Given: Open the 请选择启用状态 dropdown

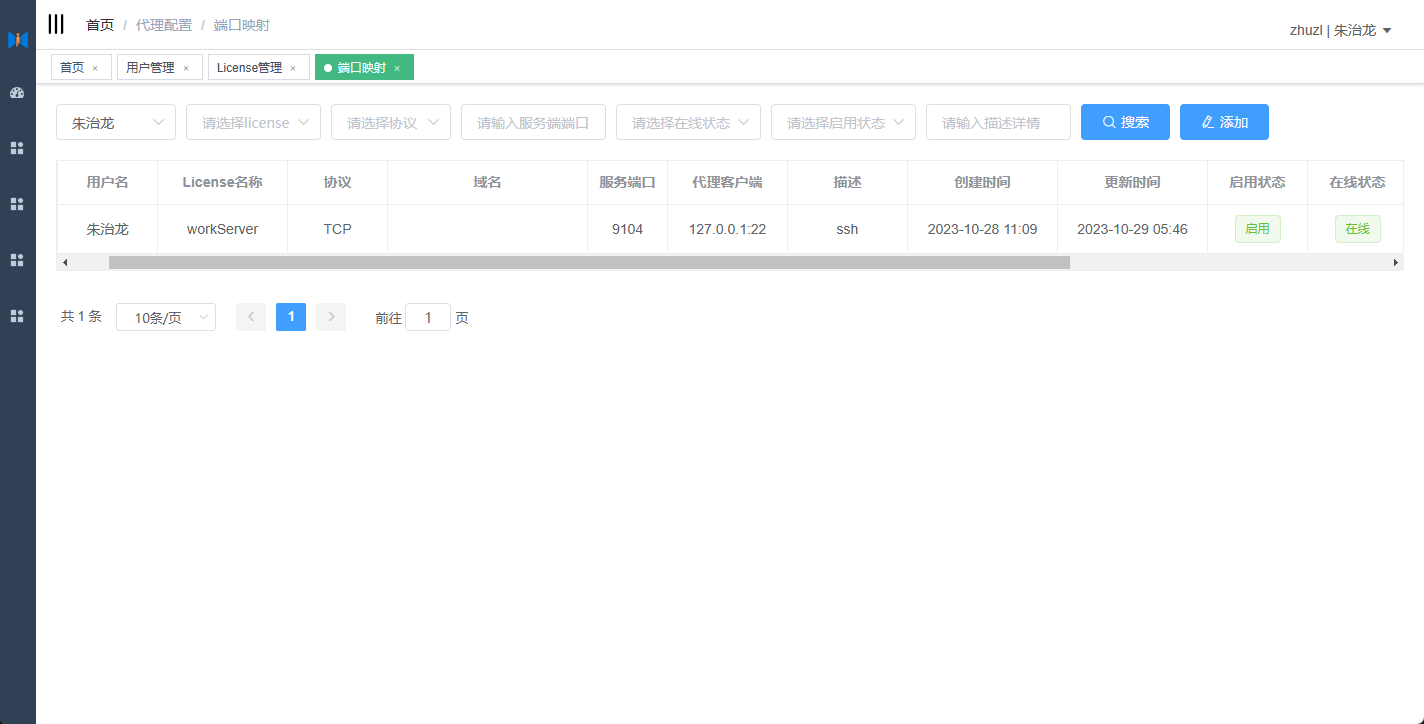Looking at the screenshot, I should pos(843,122).
